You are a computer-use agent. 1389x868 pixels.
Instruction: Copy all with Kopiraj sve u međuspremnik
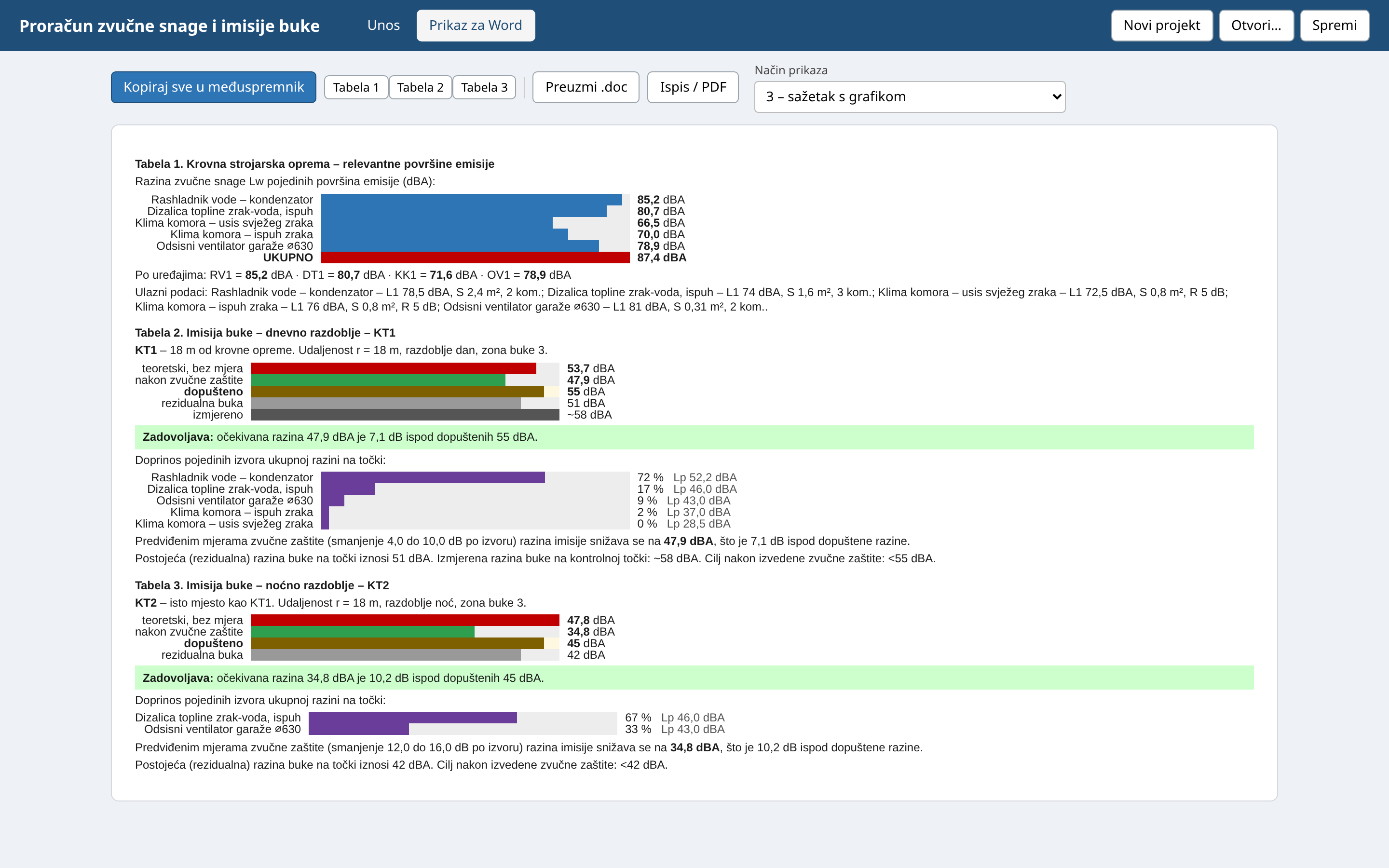214,87
